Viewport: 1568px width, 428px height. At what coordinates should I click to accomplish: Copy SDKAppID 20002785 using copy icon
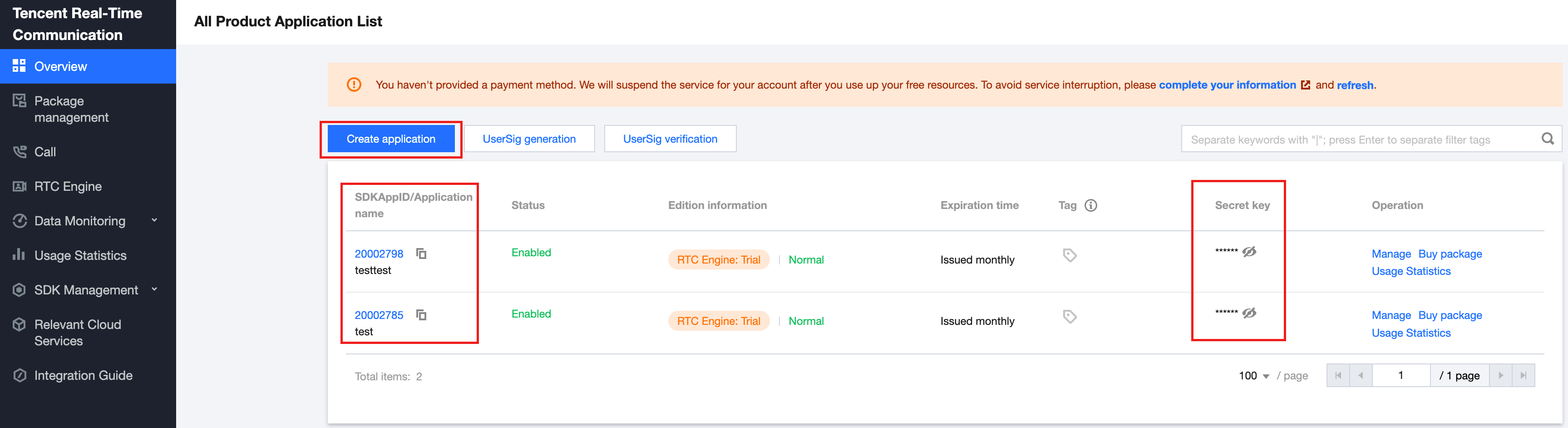click(x=421, y=315)
